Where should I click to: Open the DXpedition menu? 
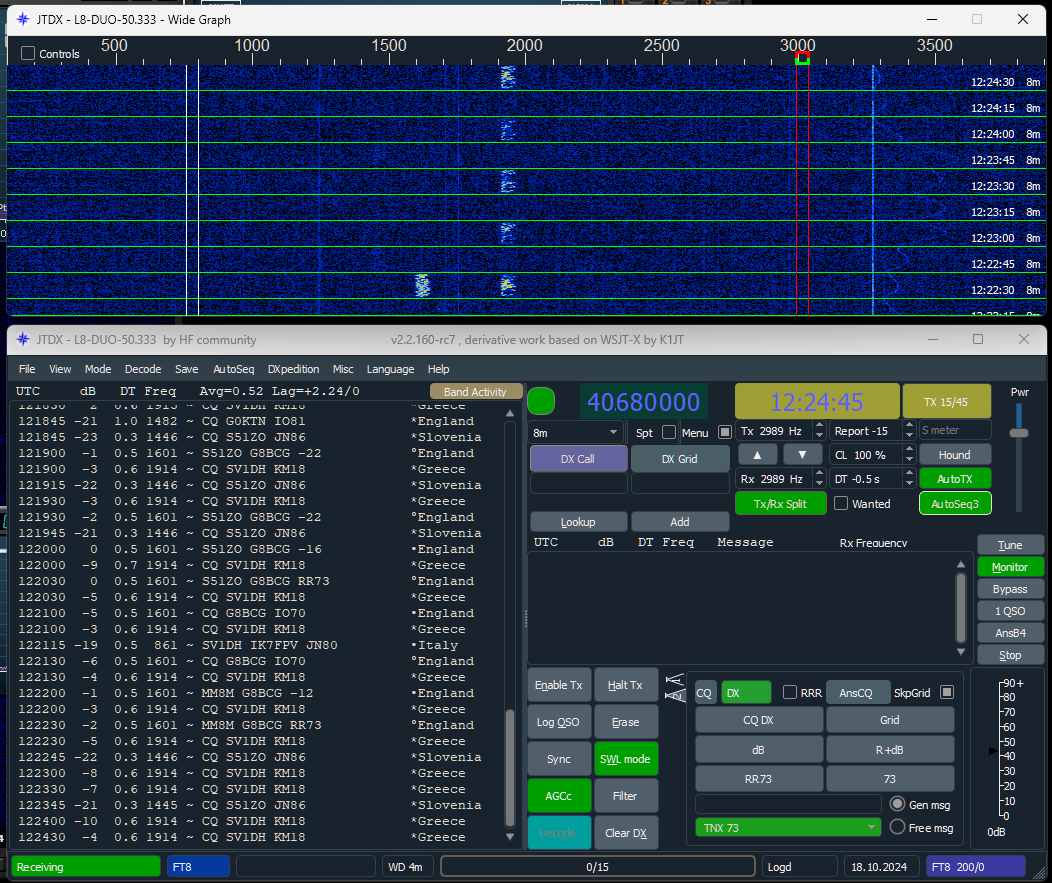pyautogui.click(x=293, y=369)
